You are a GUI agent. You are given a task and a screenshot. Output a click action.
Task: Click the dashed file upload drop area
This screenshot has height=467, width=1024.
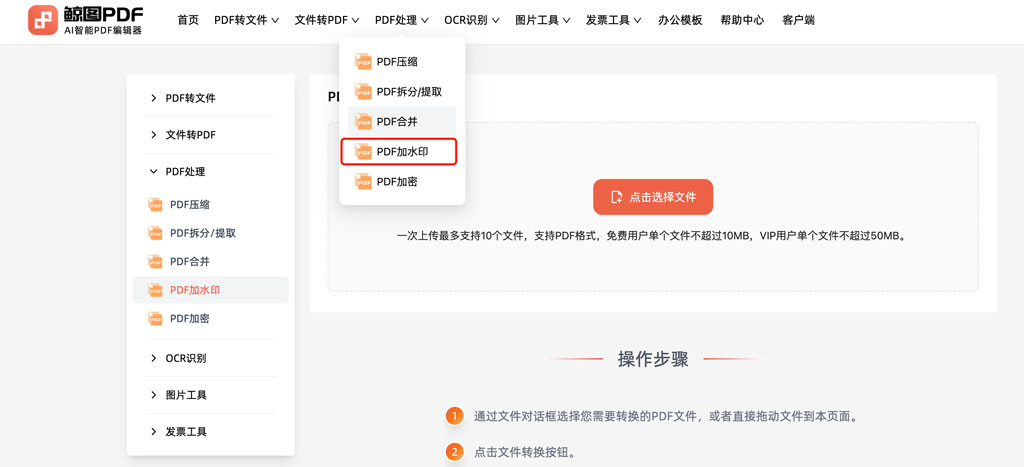(653, 206)
